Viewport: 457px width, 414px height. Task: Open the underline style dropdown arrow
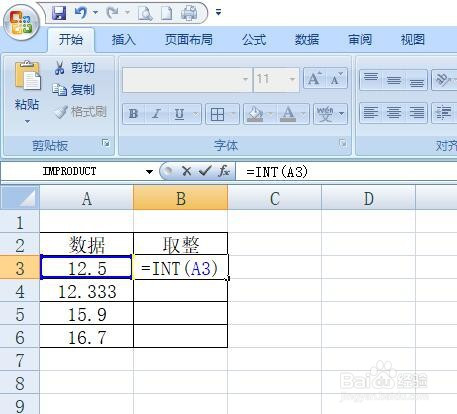pos(196,114)
